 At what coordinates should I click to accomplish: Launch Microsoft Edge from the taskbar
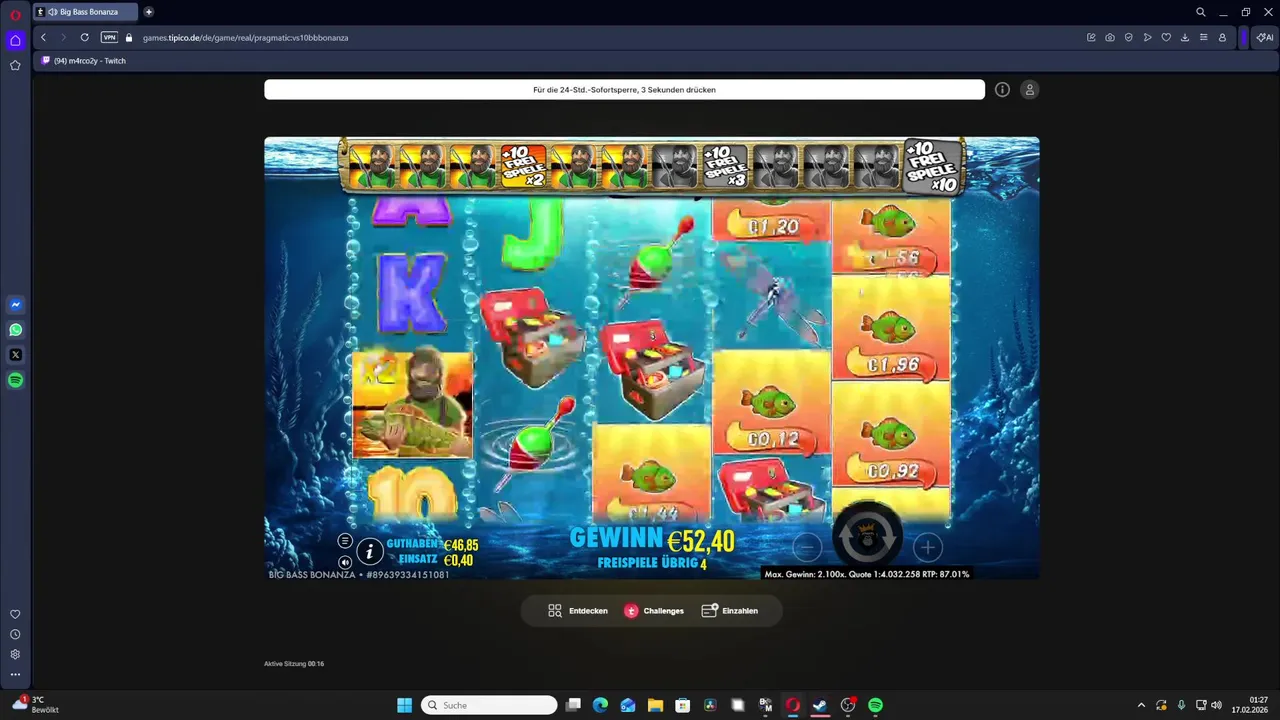(x=600, y=705)
